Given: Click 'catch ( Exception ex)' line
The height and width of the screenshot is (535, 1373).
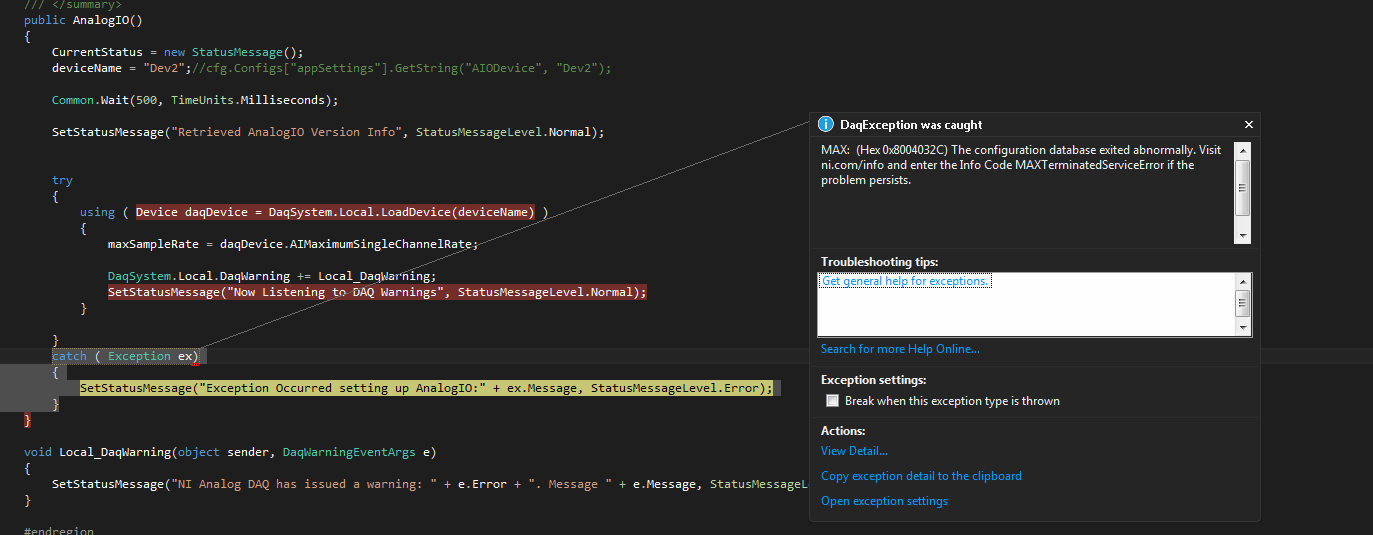Looking at the screenshot, I should click(x=126, y=356).
